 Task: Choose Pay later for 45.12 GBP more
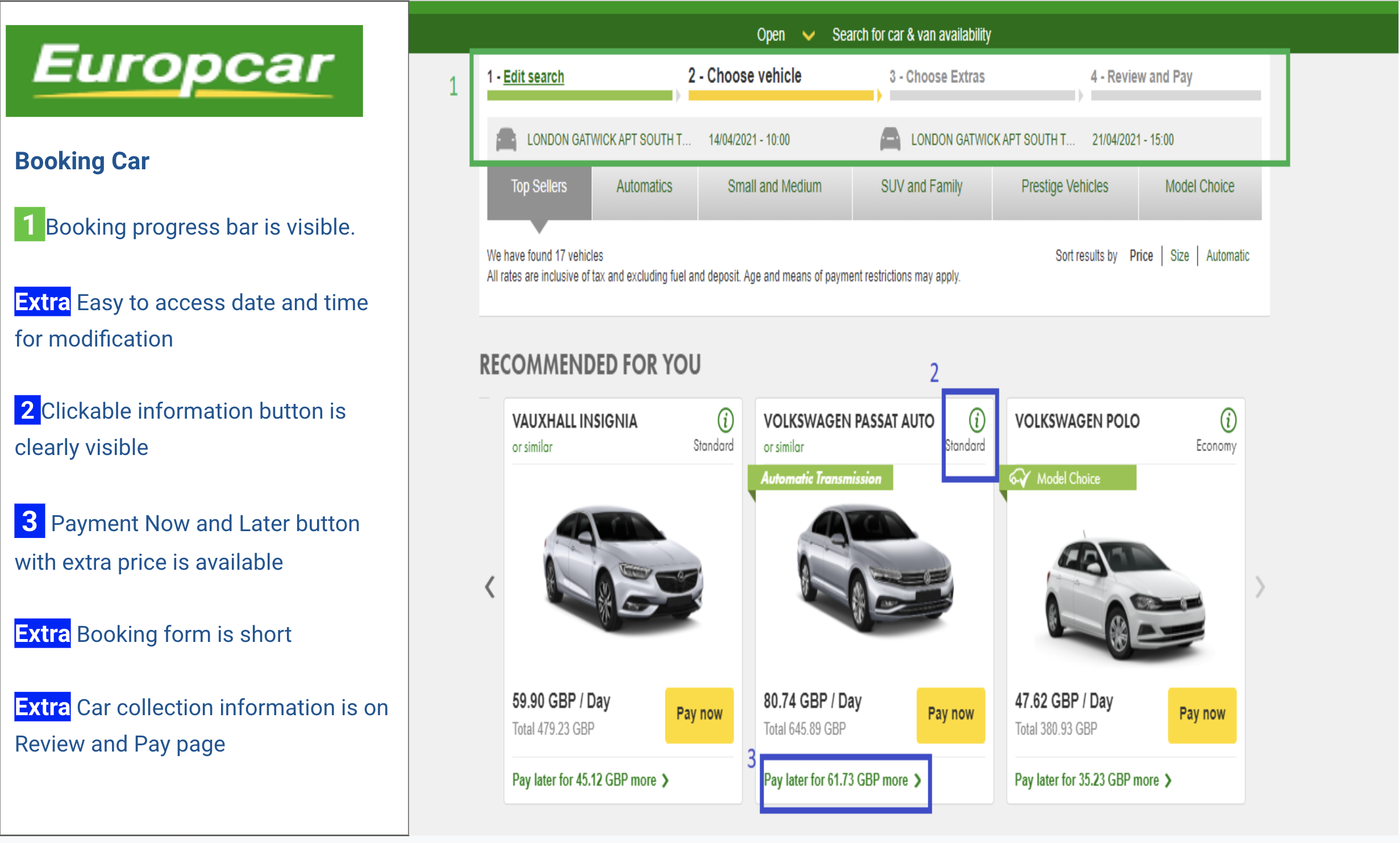(x=590, y=780)
